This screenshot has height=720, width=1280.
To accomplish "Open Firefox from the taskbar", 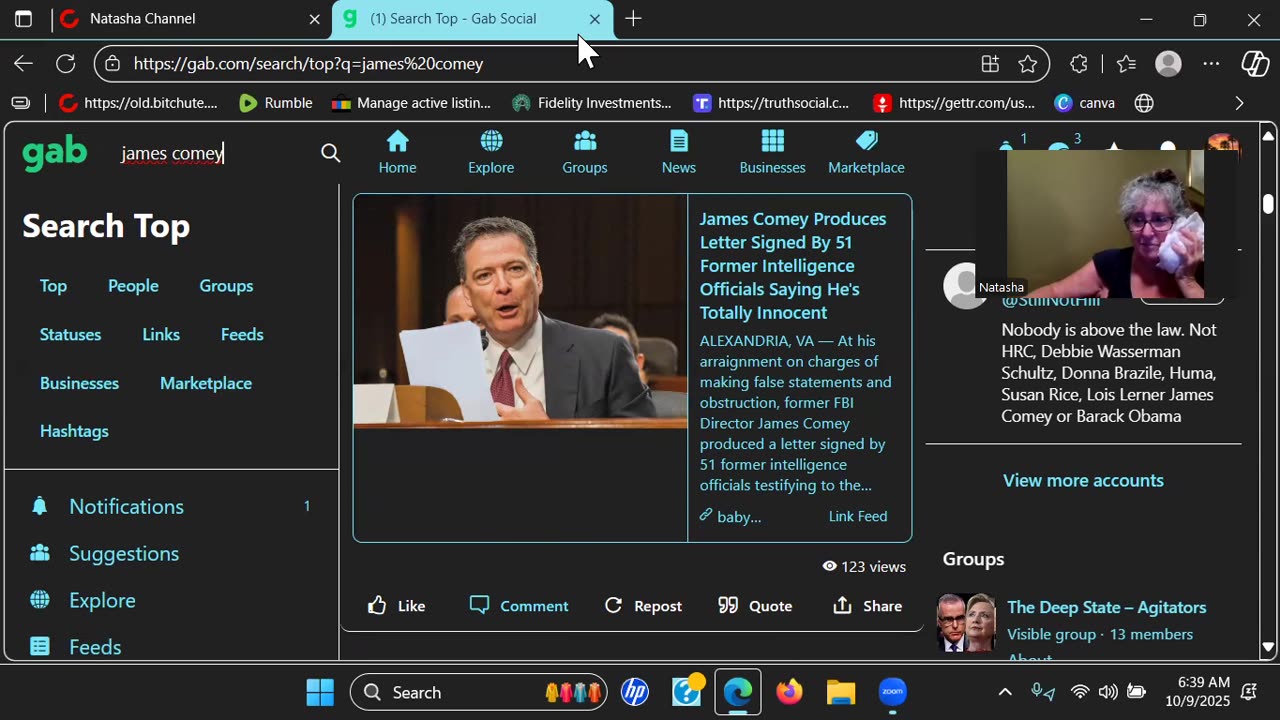I will (790, 692).
